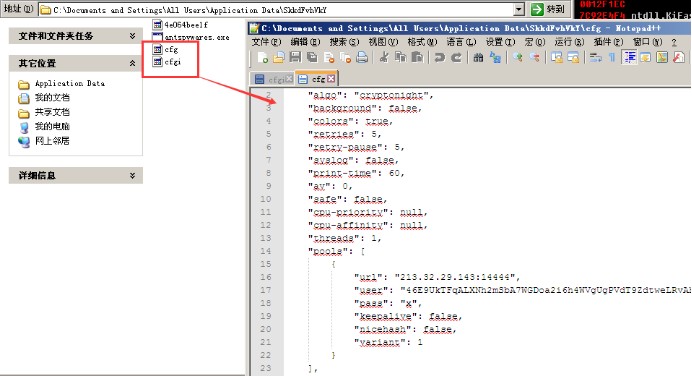692x376 pixels.
Task: Click the Paste icon in Notepad++ toolbar
Action: point(417,57)
